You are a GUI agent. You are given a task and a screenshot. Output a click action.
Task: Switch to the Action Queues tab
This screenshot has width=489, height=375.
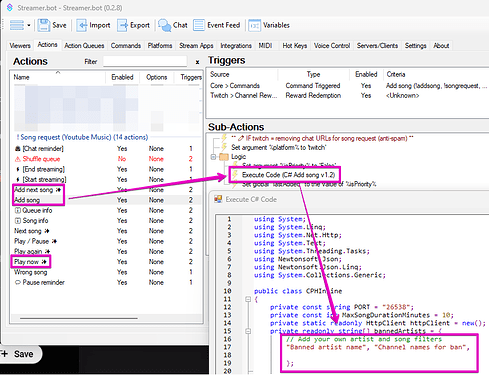point(84,46)
